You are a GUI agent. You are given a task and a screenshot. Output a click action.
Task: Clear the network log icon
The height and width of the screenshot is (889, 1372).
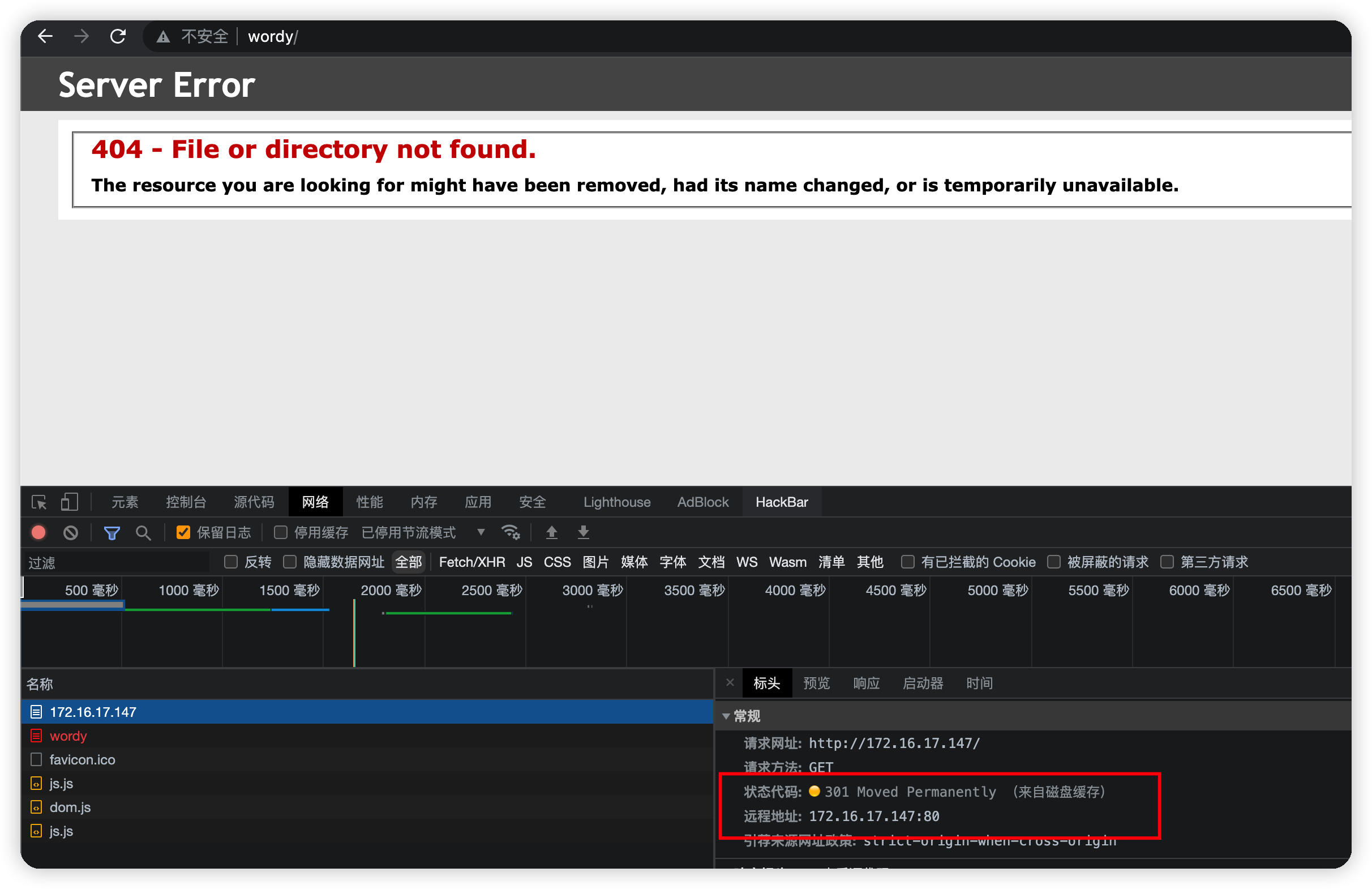pos(71,533)
